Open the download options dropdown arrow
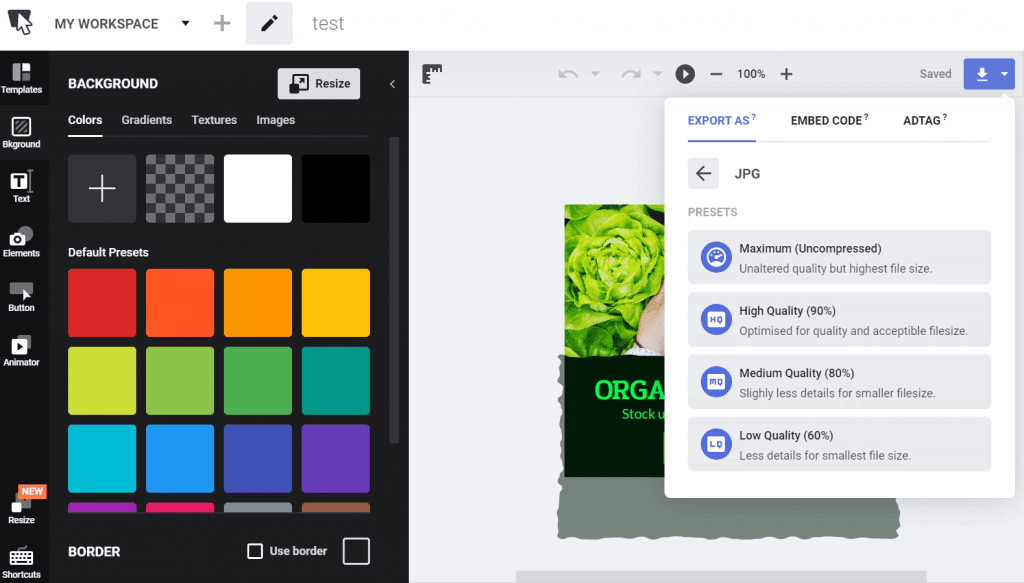 click(1004, 74)
